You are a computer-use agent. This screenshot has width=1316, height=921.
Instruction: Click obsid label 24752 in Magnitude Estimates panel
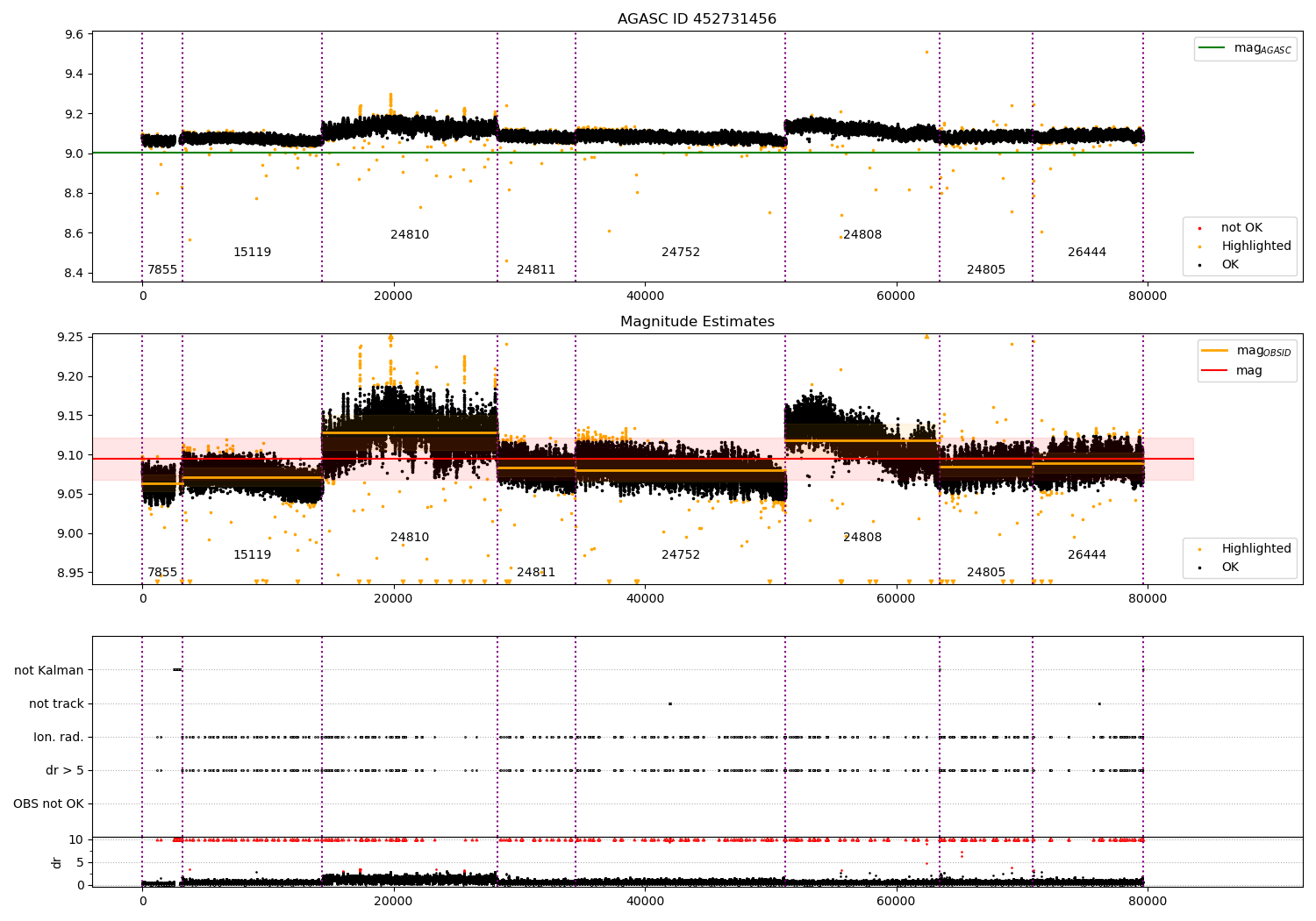tap(681, 555)
